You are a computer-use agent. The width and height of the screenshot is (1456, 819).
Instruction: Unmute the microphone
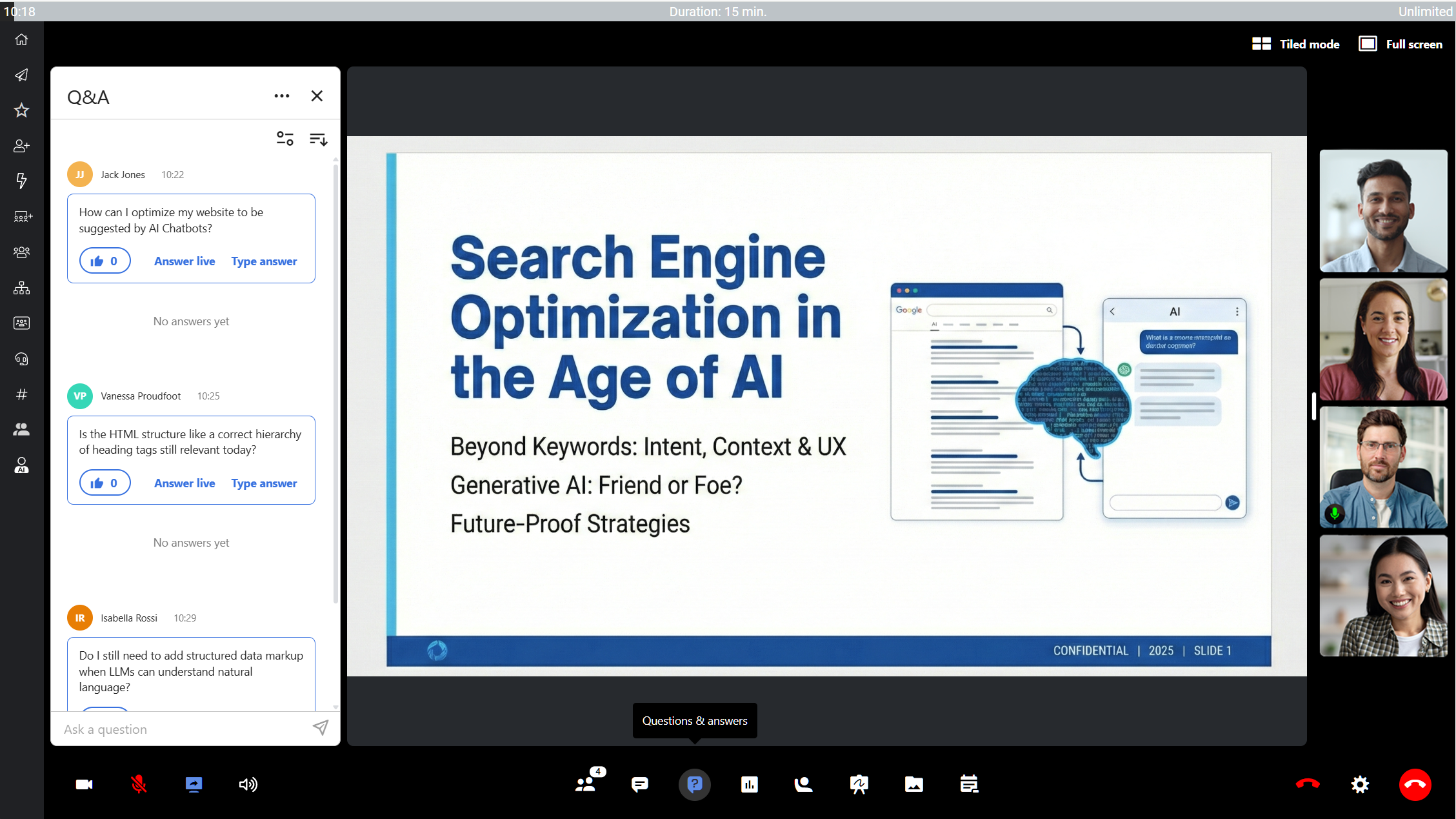[139, 784]
